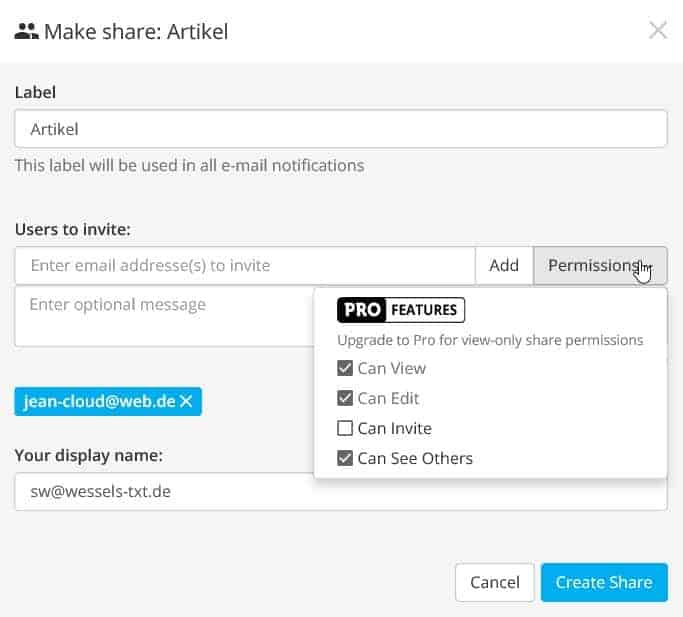Focus the email addresses to invite field
The width and height of the screenshot is (683, 617).
tap(245, 265)
